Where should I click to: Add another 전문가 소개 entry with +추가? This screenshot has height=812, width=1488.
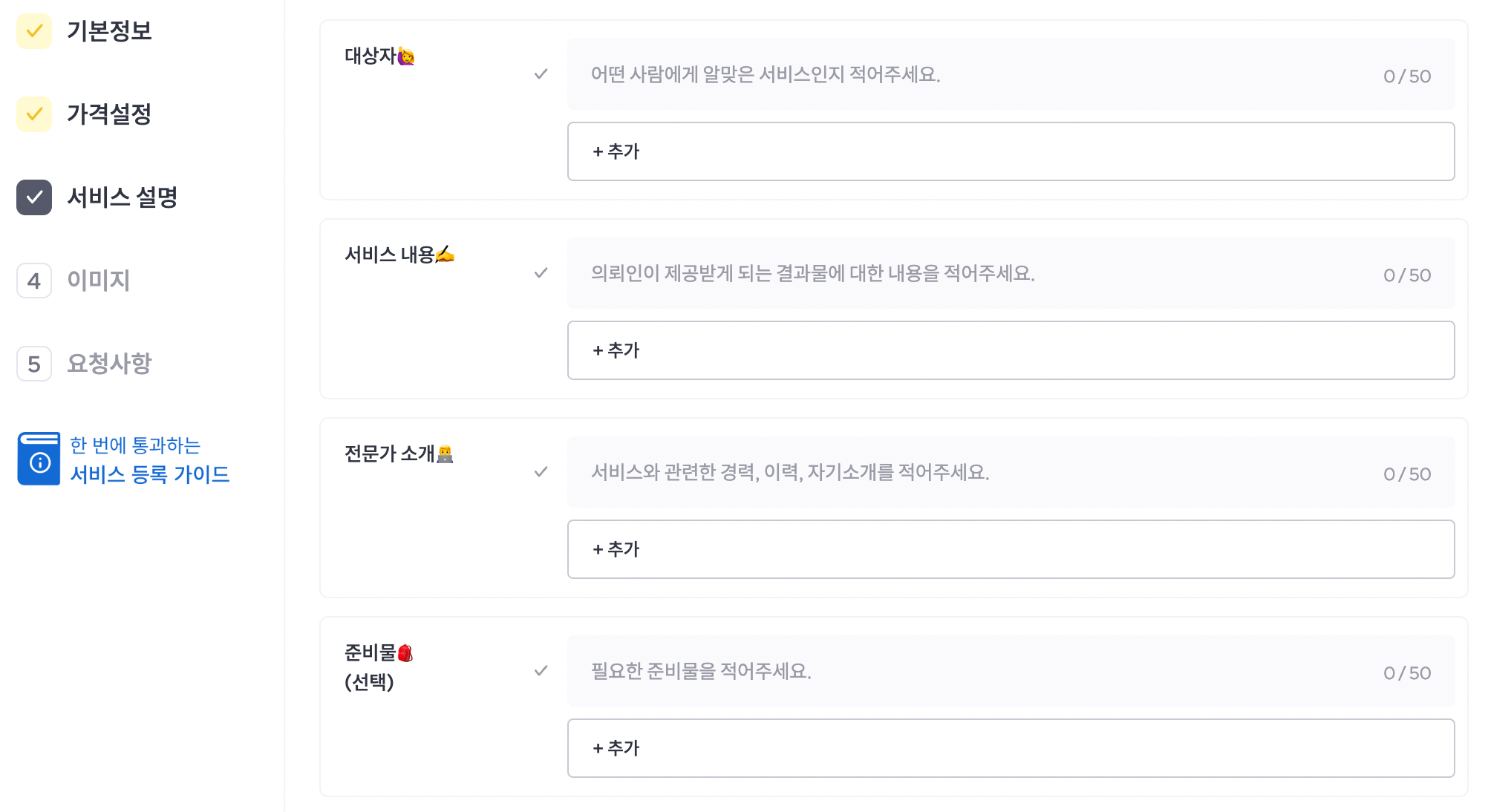coord(1011,549)
